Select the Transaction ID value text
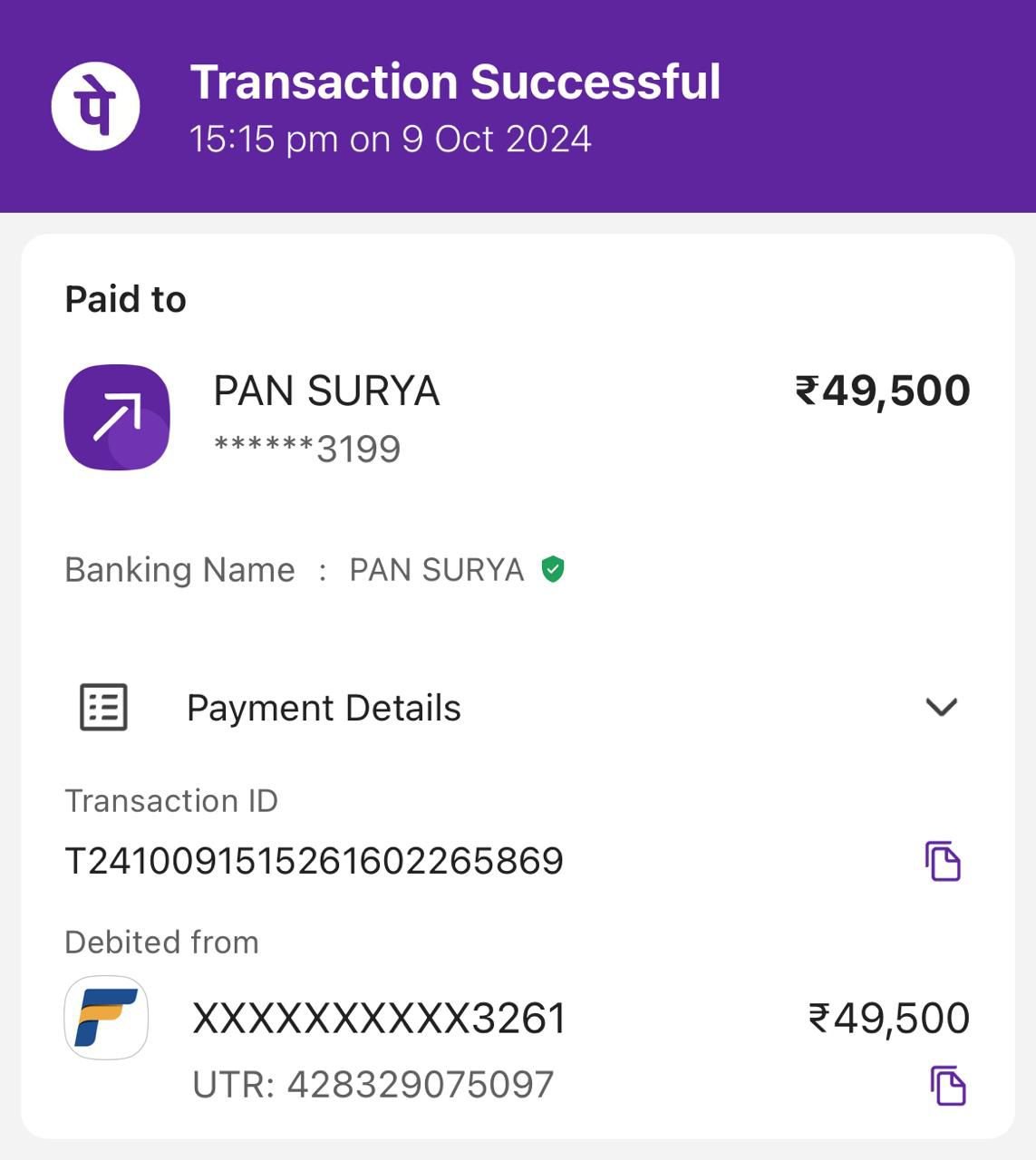1036x1160 pixels. pos(314,861)
